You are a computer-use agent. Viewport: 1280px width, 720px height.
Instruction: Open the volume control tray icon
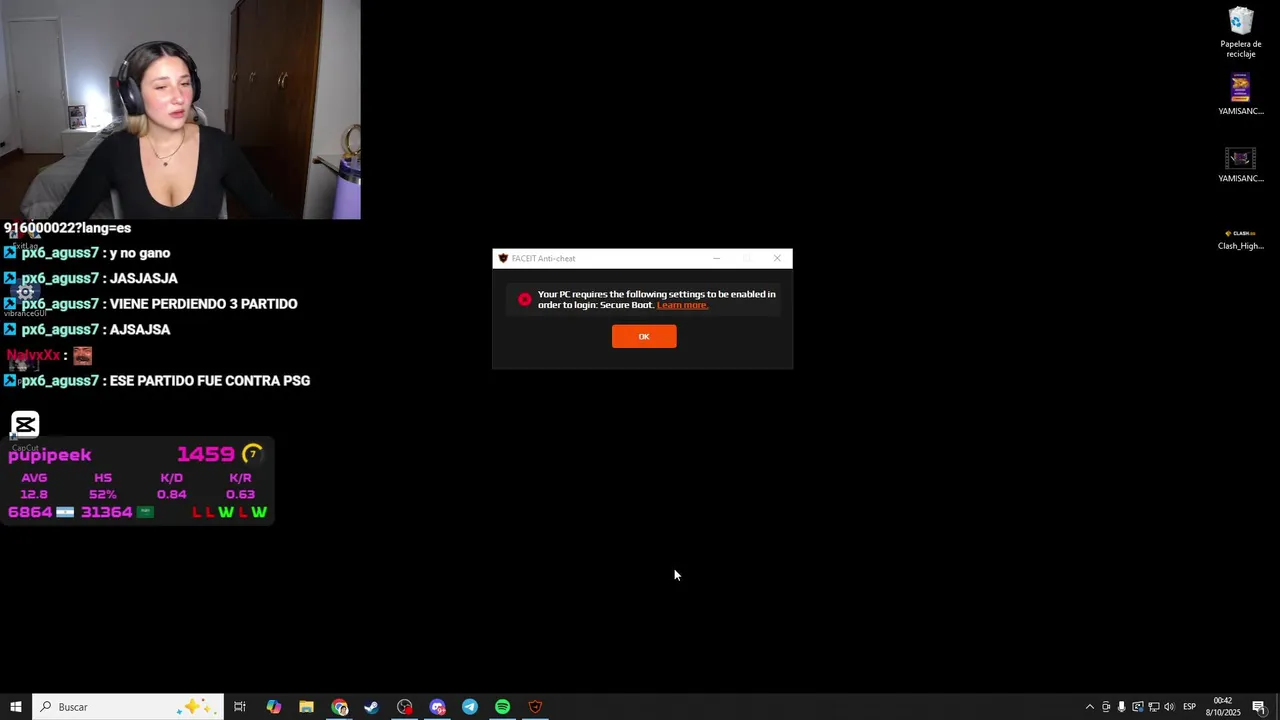coord(1169,707)
